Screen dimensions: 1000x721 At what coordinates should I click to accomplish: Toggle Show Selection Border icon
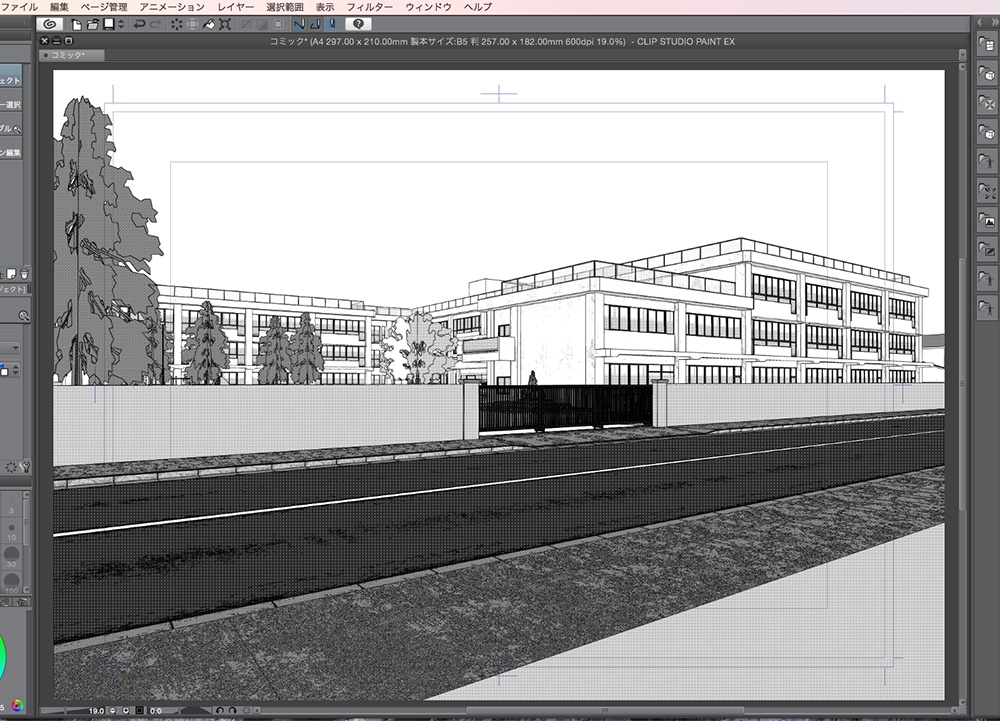278,24
